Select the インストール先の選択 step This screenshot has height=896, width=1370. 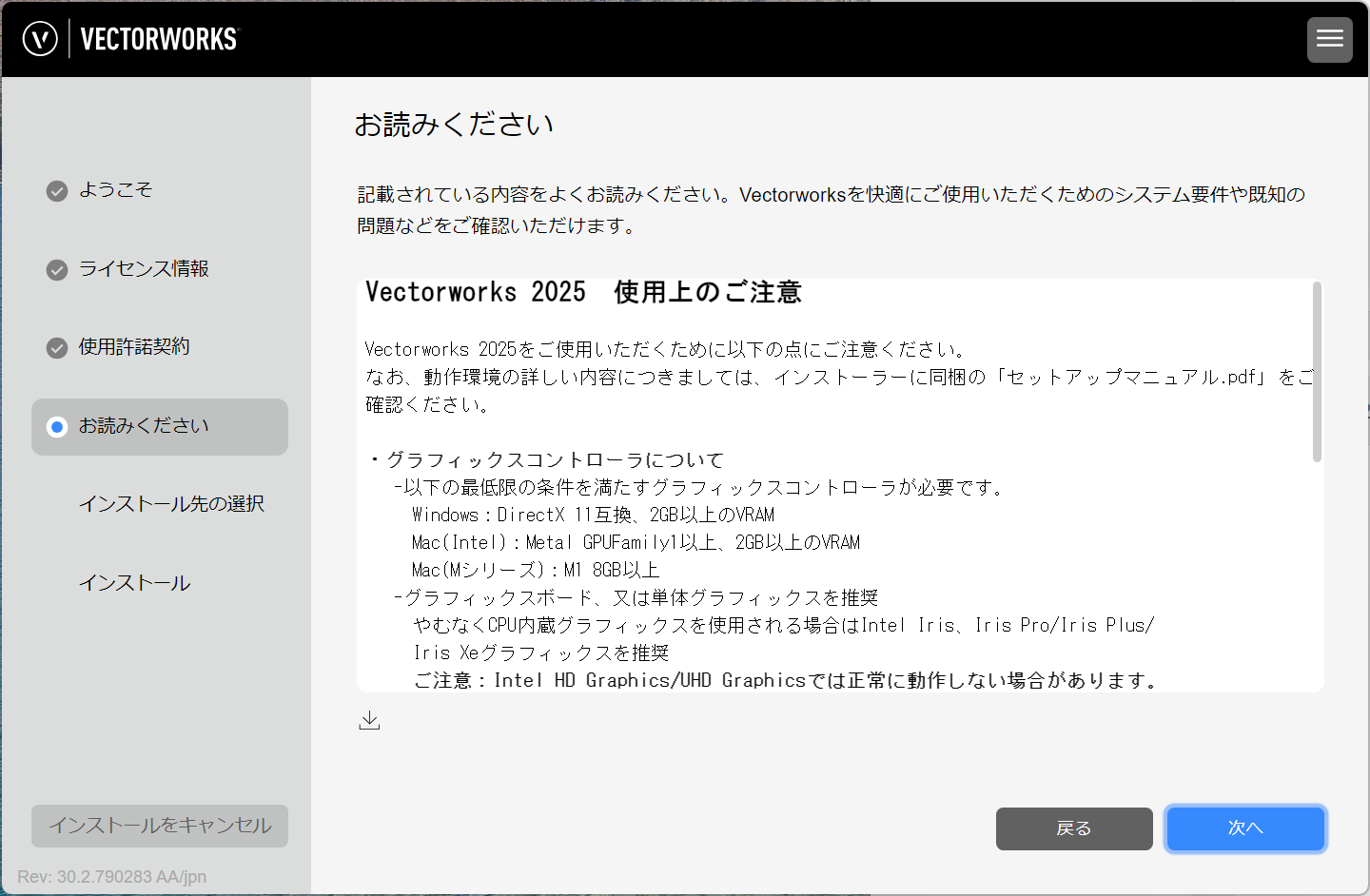point(171,504)
